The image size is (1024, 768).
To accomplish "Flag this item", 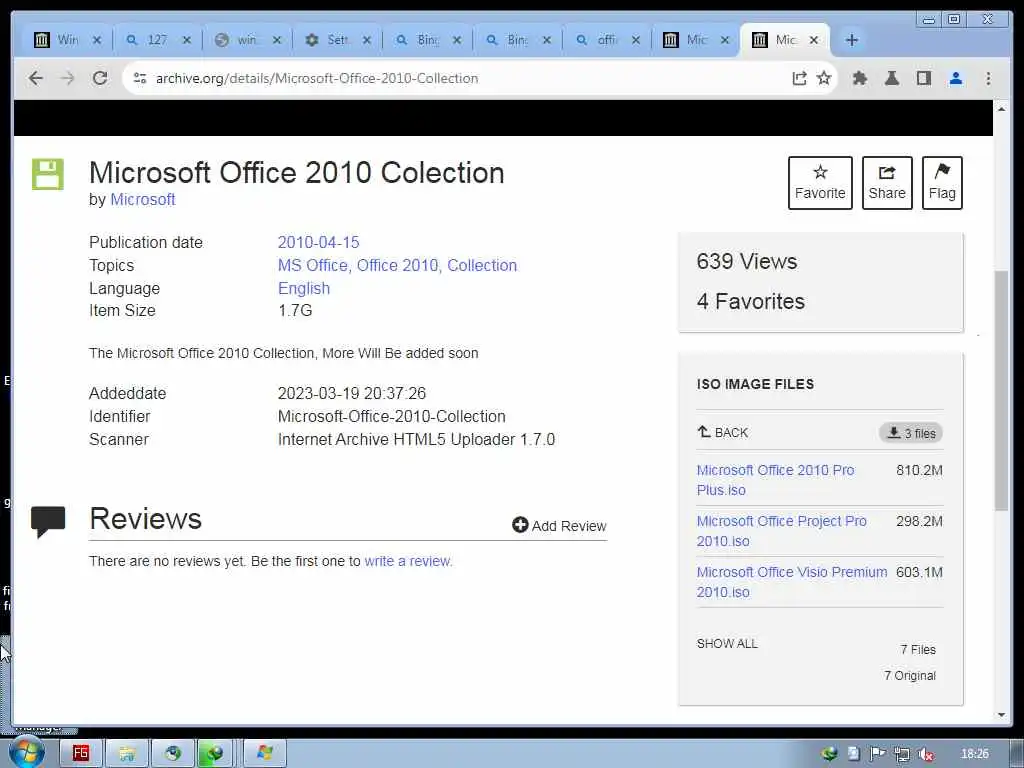I will point(942,183).
